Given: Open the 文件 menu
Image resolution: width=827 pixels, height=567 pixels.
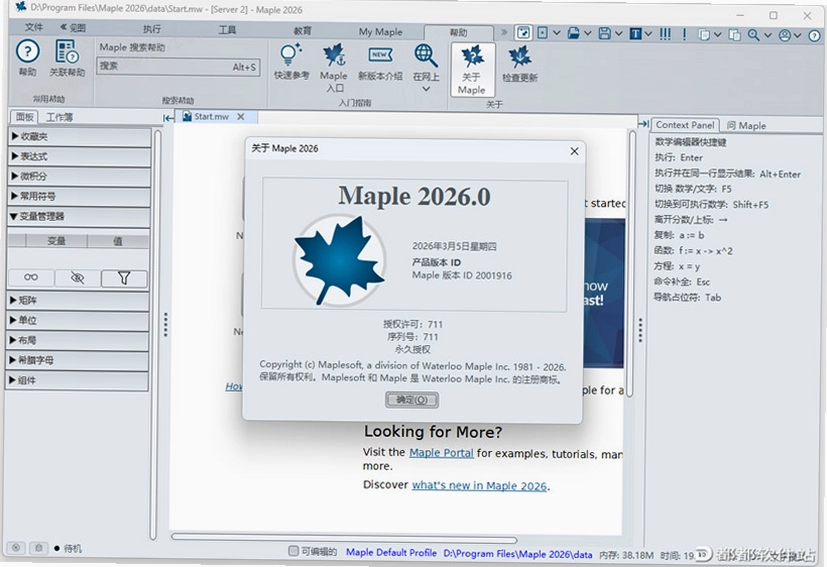Looking at the screenshot, I should point(34,27).
